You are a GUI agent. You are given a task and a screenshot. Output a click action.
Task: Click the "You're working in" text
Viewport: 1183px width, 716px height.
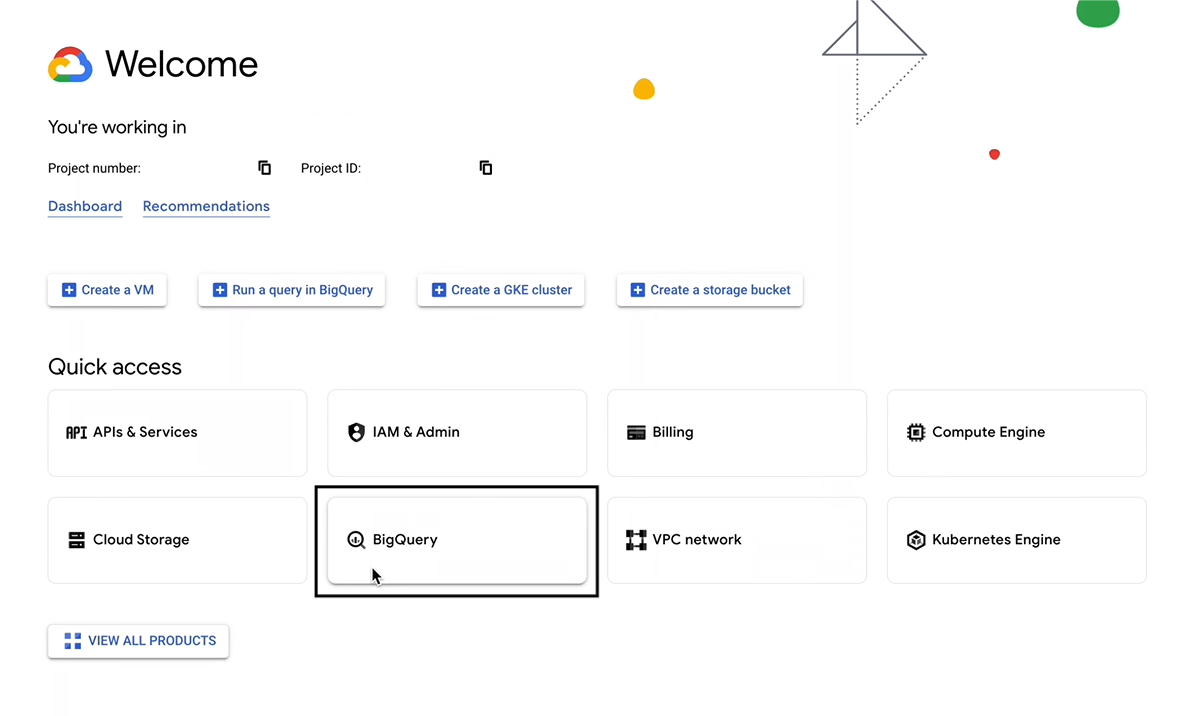(x=117, y=127)
